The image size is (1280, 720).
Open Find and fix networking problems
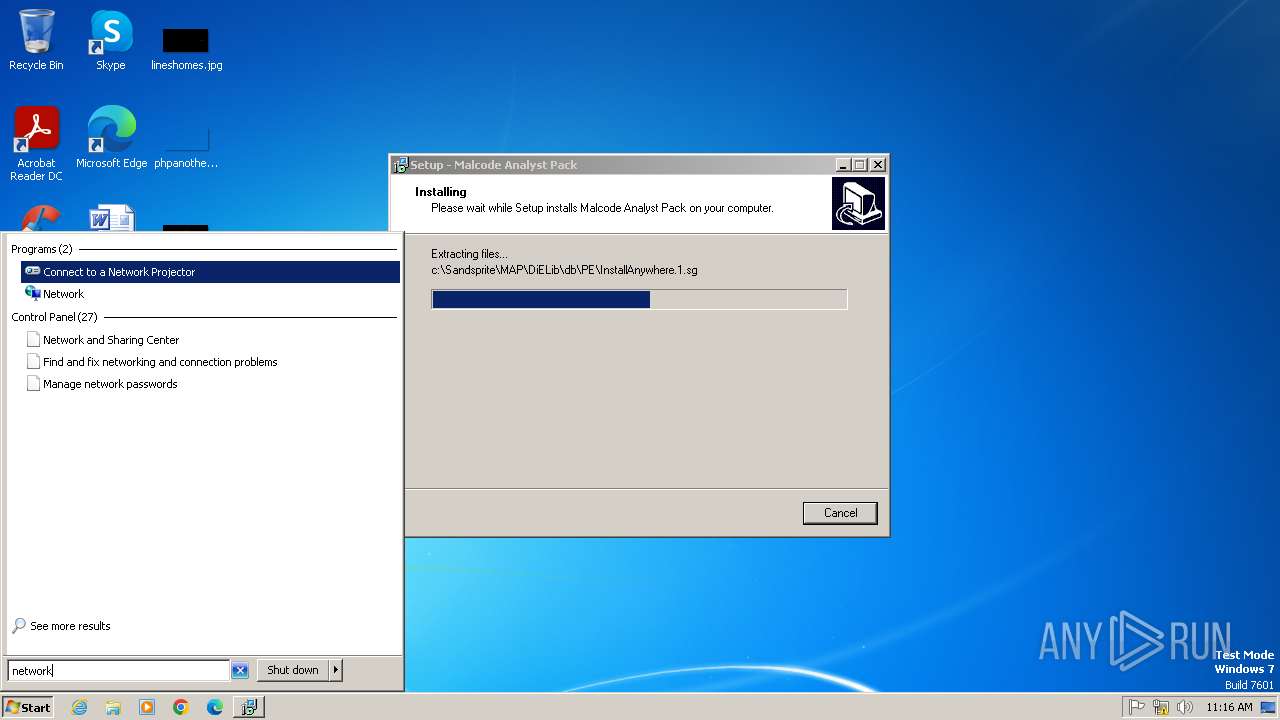[x=210, y=362]
